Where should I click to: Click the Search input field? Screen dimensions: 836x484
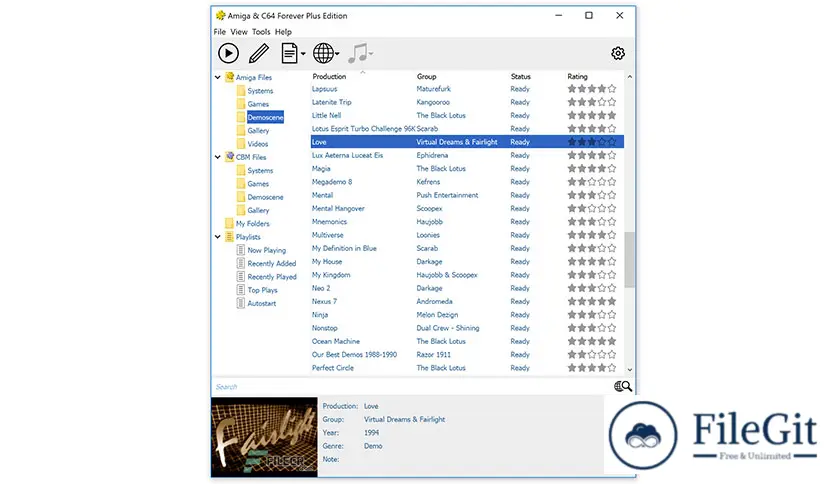412,386
